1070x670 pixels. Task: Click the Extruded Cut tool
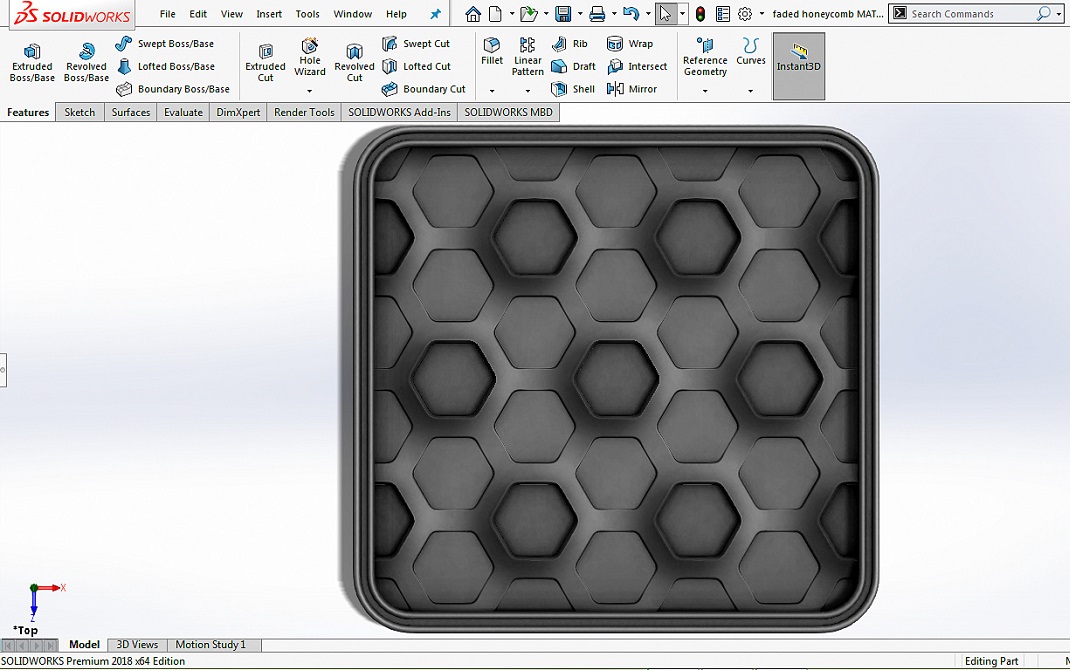pyautogui.click(x=265, y=63)
